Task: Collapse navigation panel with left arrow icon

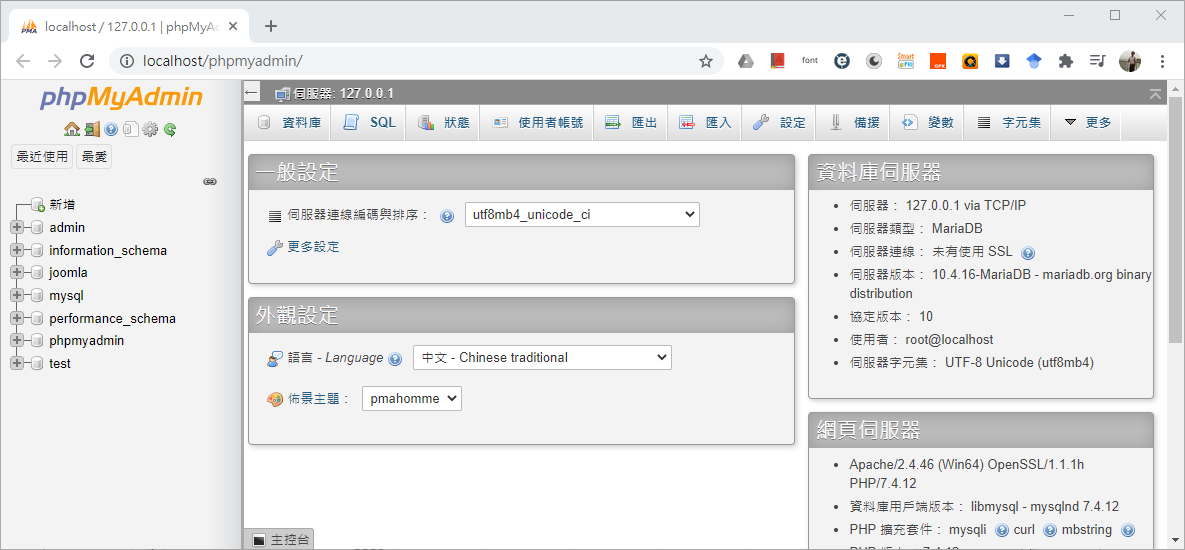Action: (252, 93)
